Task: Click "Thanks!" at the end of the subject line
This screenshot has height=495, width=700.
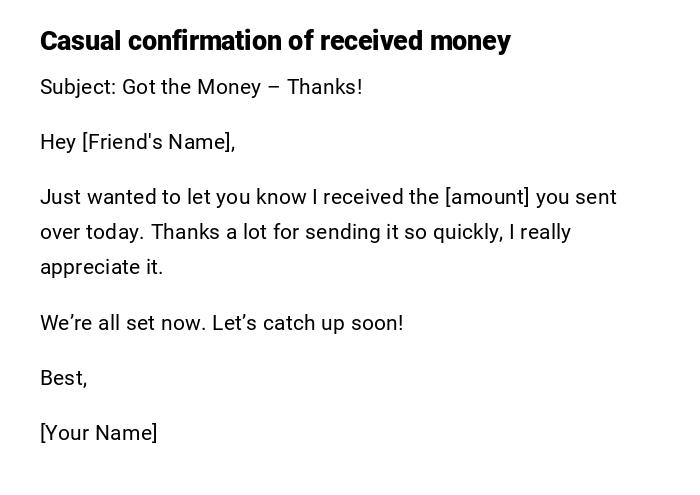Action: pyautogui.click(x=325, y=87)
